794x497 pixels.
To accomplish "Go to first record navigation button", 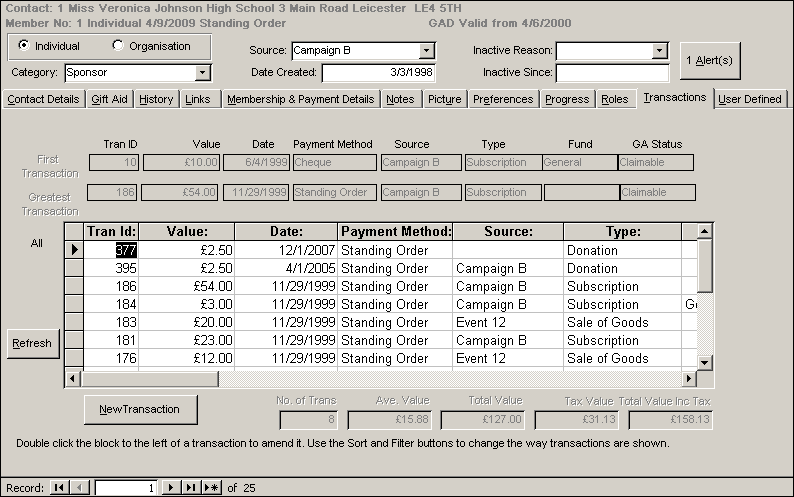I will click(59, 487).
